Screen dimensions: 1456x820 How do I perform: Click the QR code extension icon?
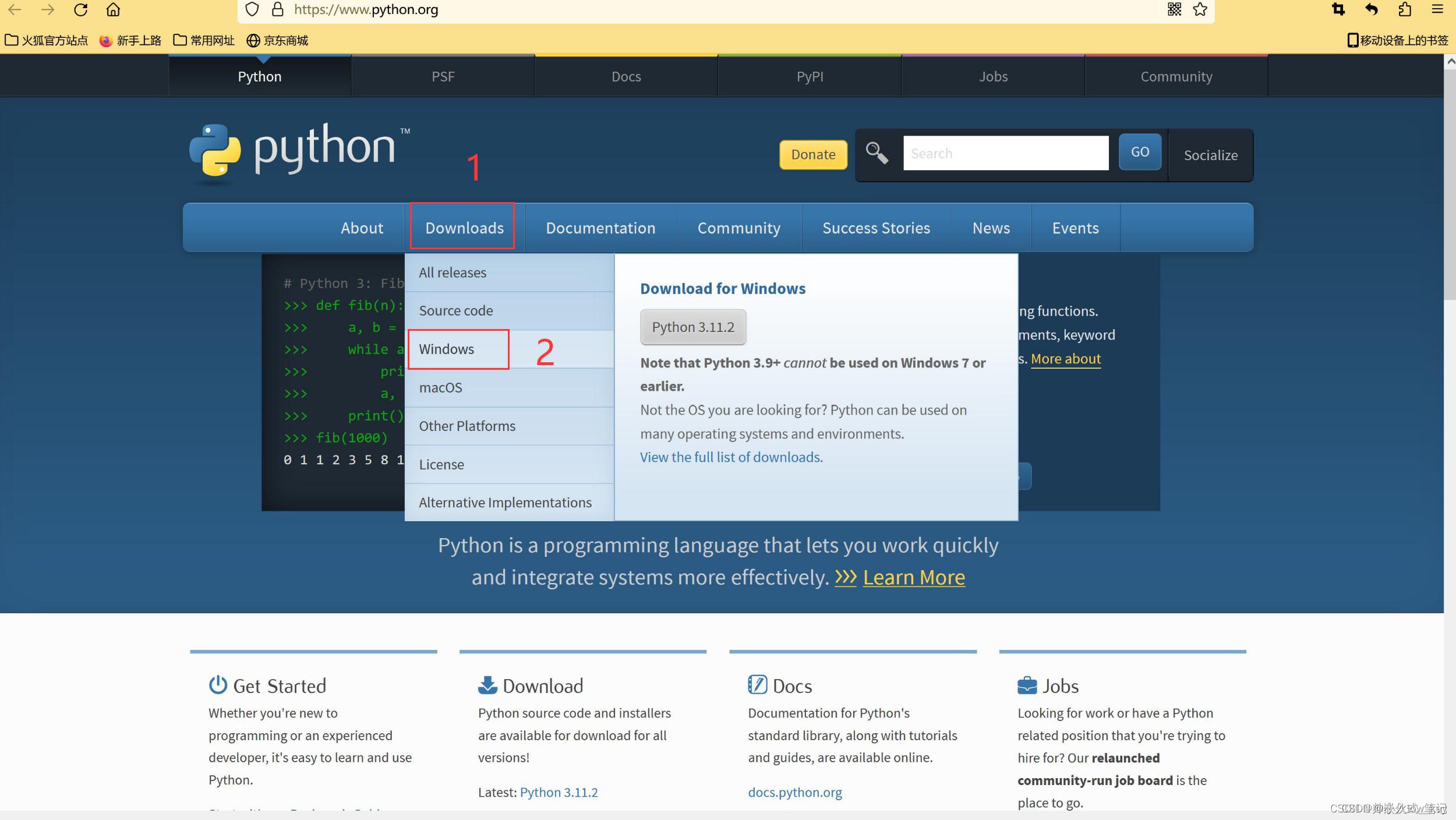point(1174,9)
